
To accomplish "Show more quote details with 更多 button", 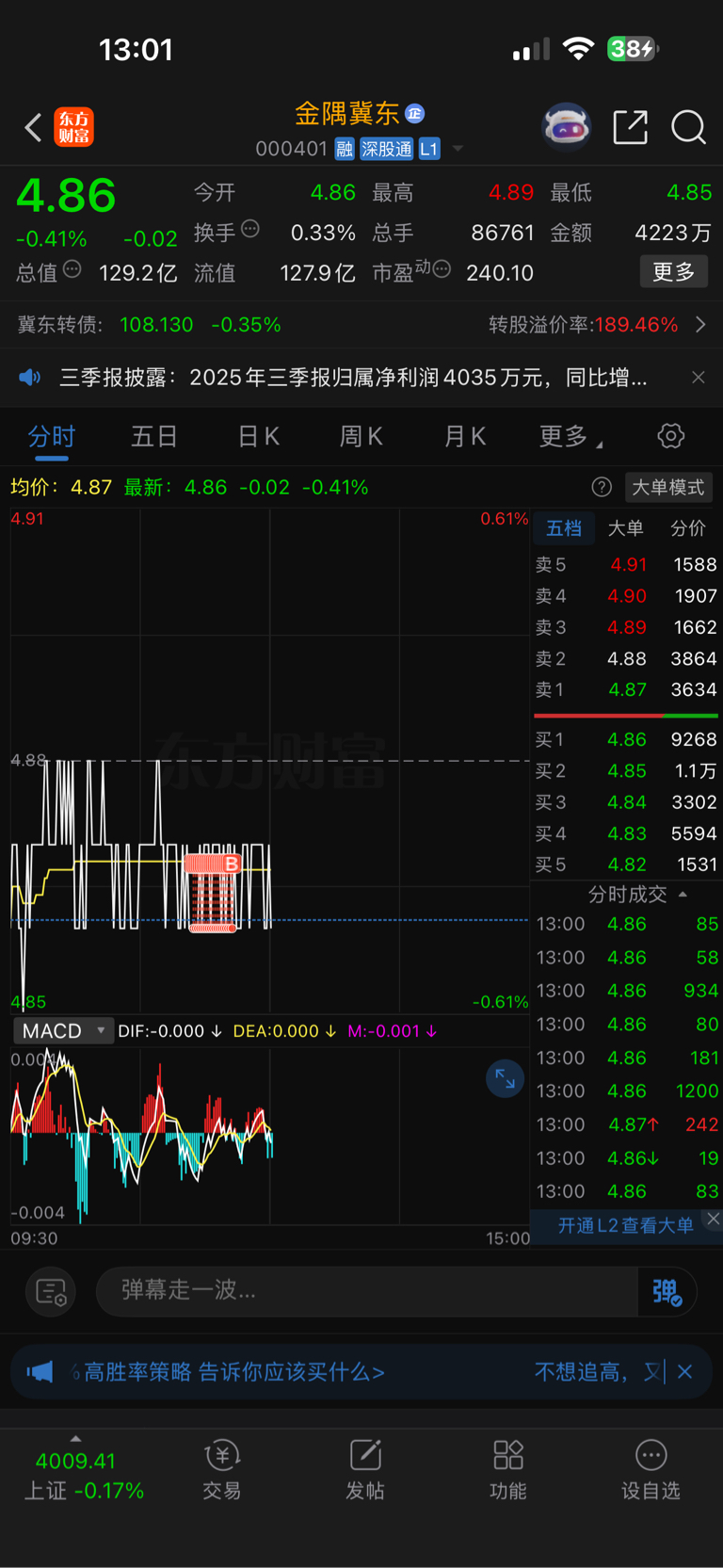I will pos(674,272).
